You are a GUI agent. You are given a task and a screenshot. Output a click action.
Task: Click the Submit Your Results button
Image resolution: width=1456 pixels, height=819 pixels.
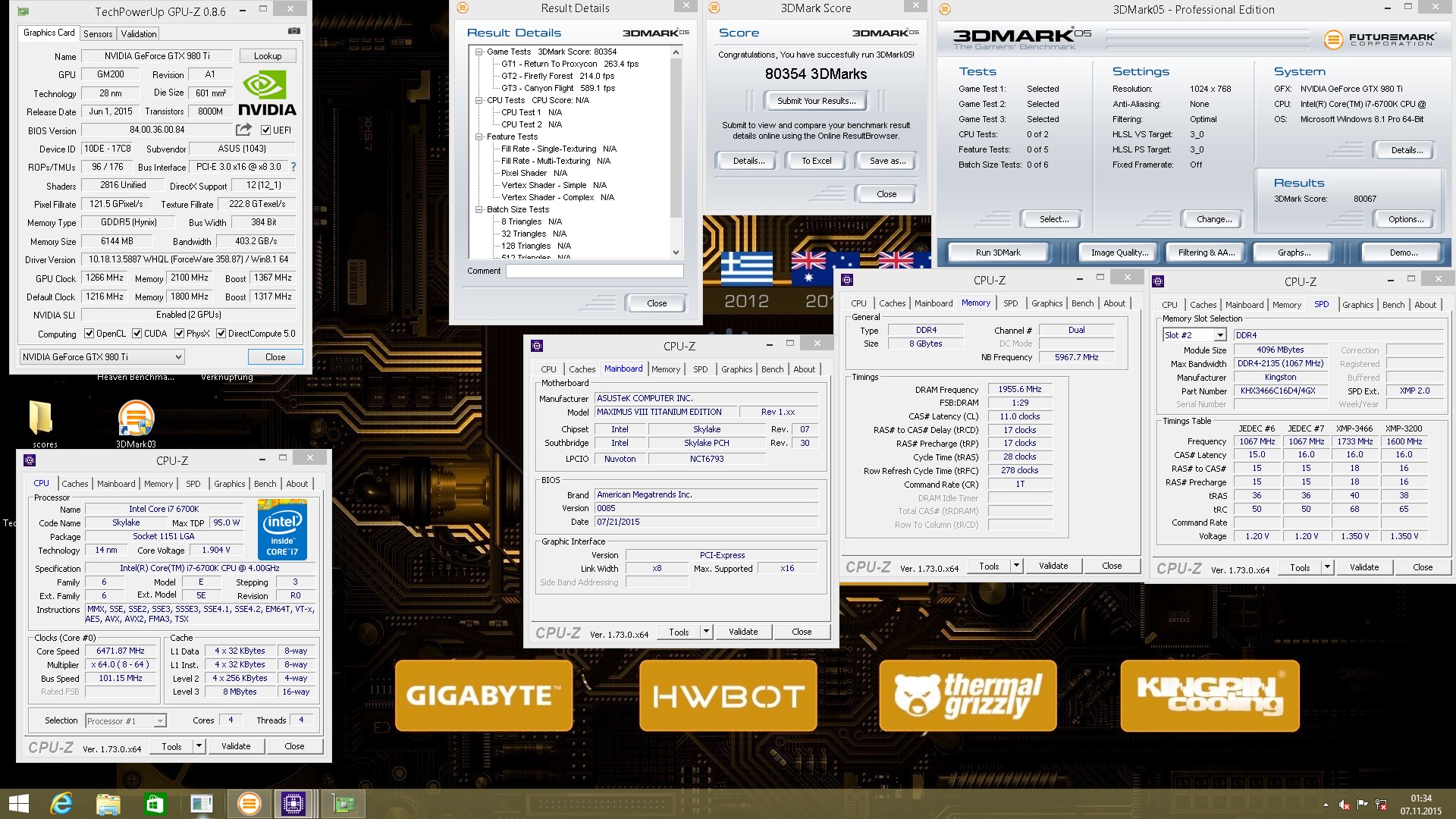(816, 101)
